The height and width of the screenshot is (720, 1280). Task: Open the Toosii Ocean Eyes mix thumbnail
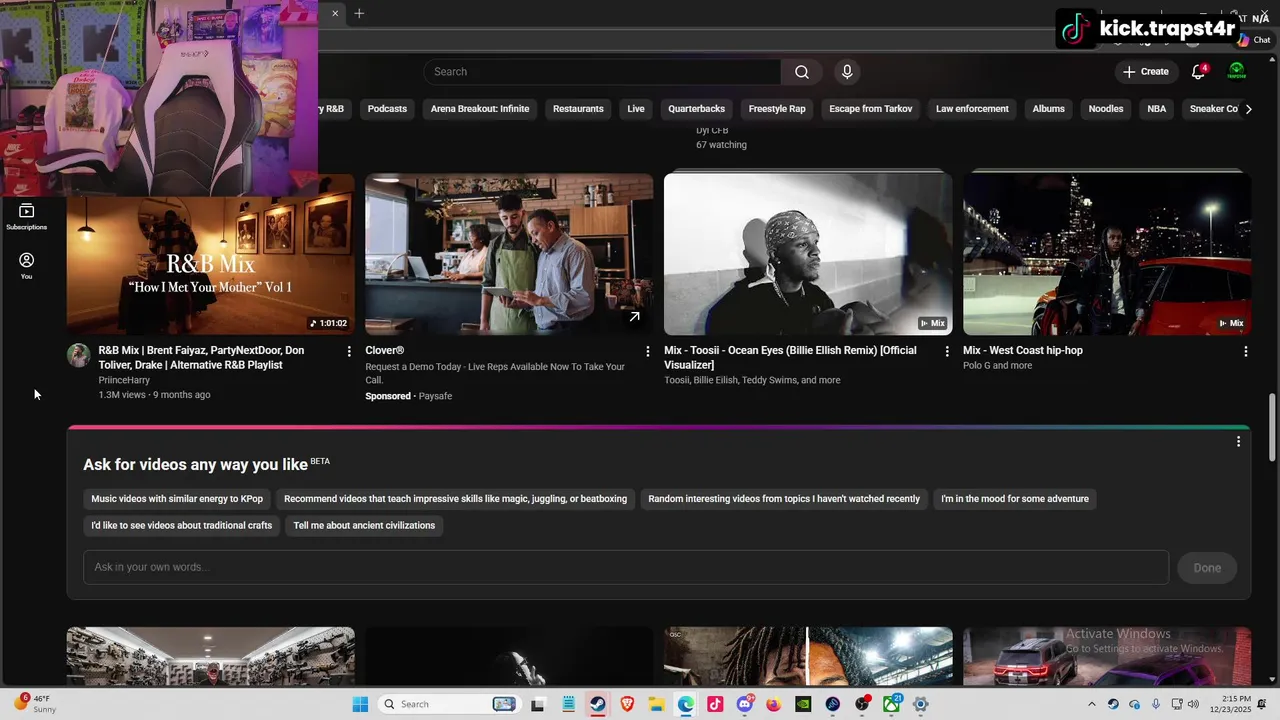coord(808,254)
